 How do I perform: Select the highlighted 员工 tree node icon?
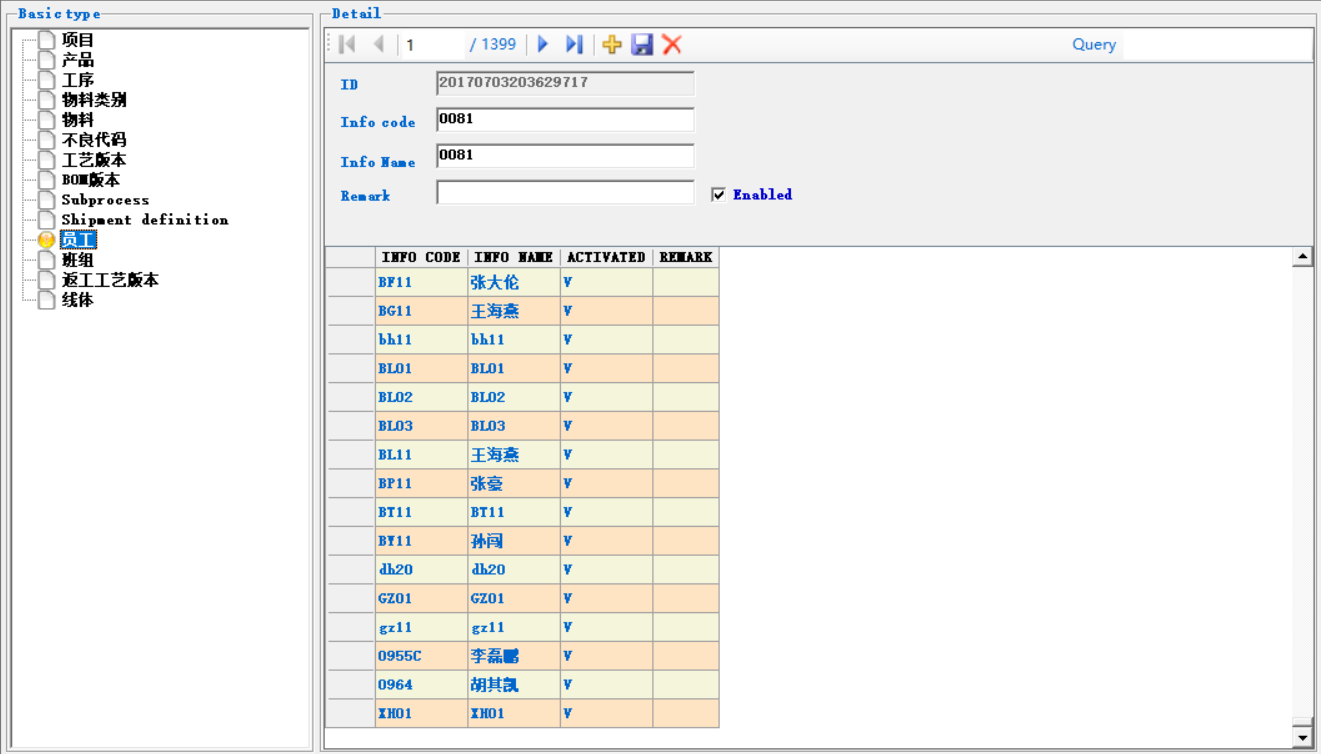[46, 240]
